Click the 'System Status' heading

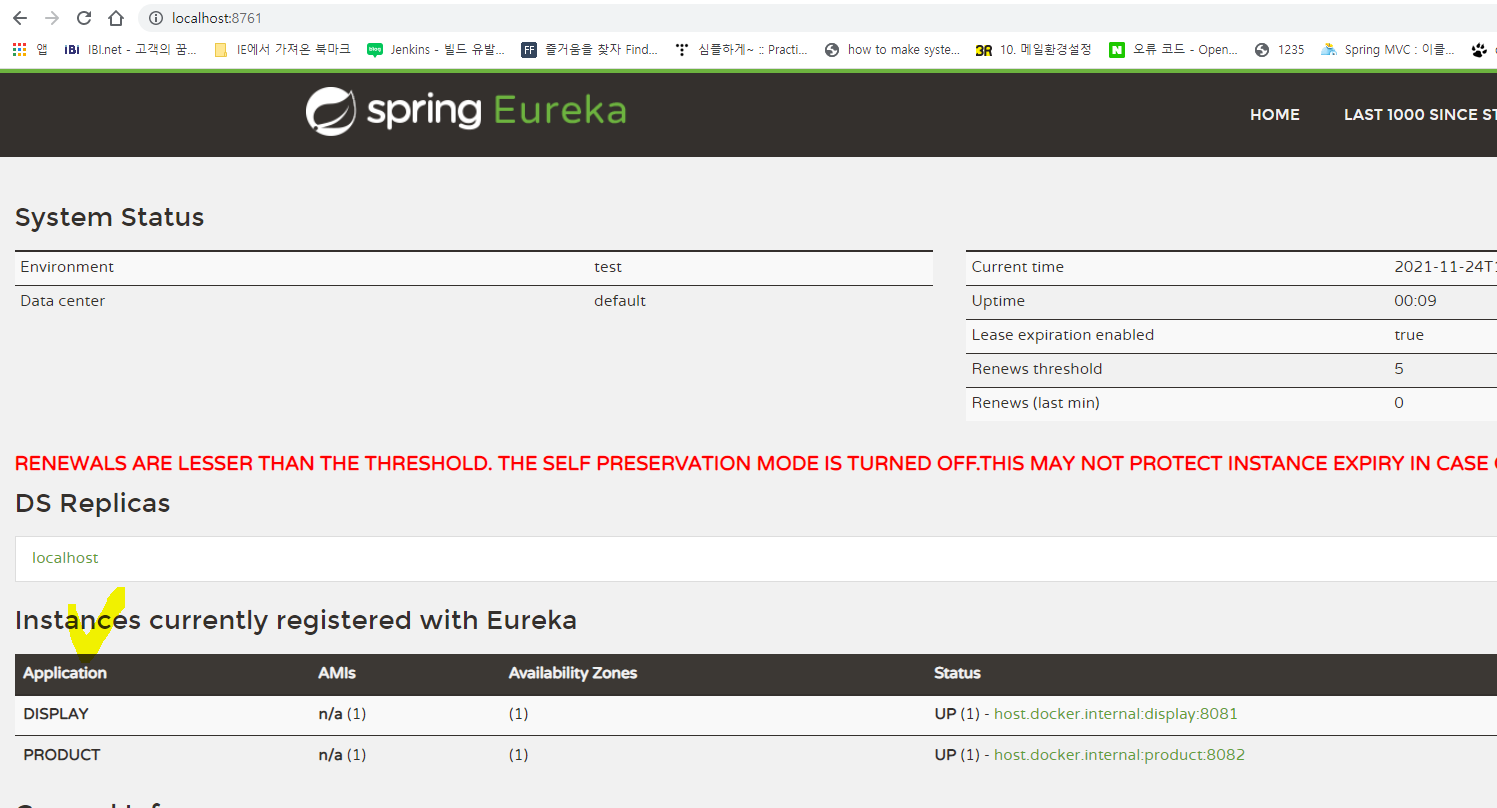coord(110,217)
